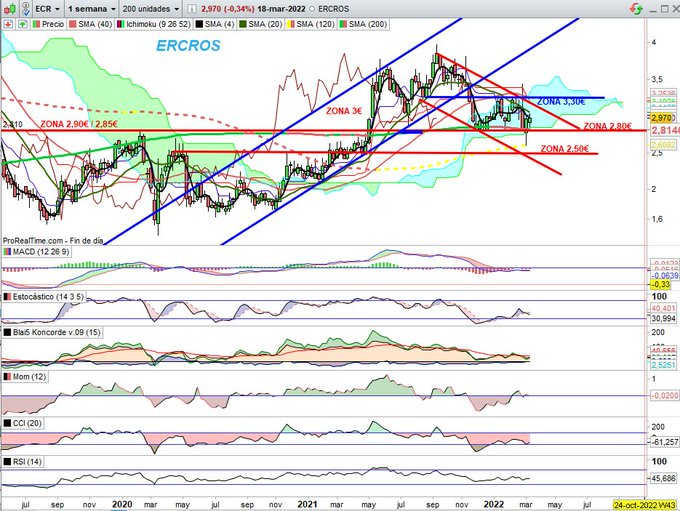Viewport: 680px width, 511px height.
Task: Click the 2,814 red price axis label
Action: 663,131
